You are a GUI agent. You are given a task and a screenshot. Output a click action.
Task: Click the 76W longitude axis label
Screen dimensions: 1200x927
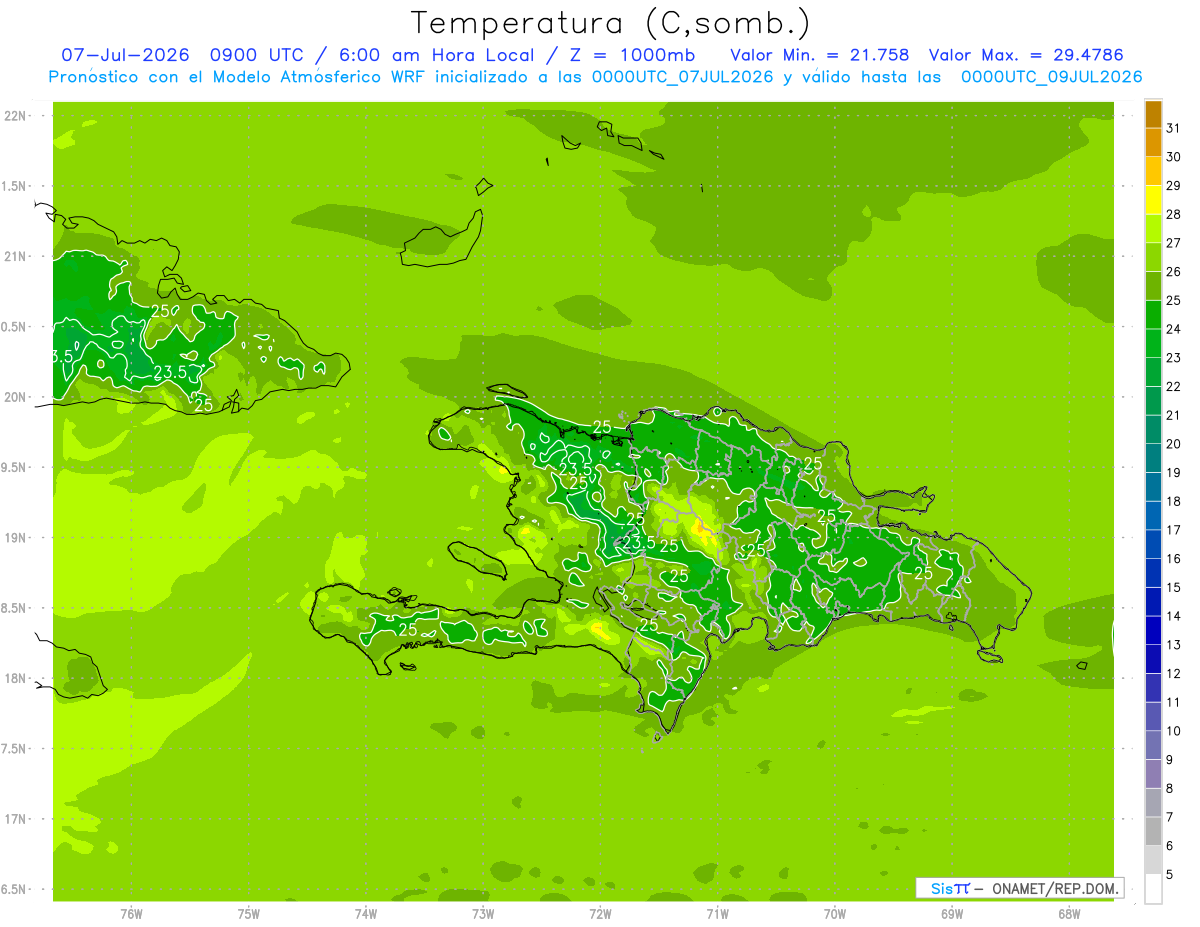click(131, 913)
